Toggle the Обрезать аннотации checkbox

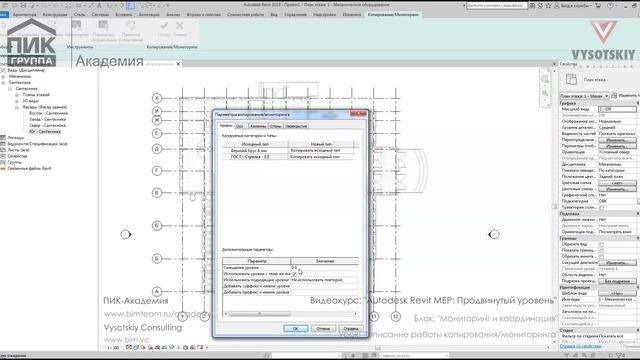click(x=601, y=257)
